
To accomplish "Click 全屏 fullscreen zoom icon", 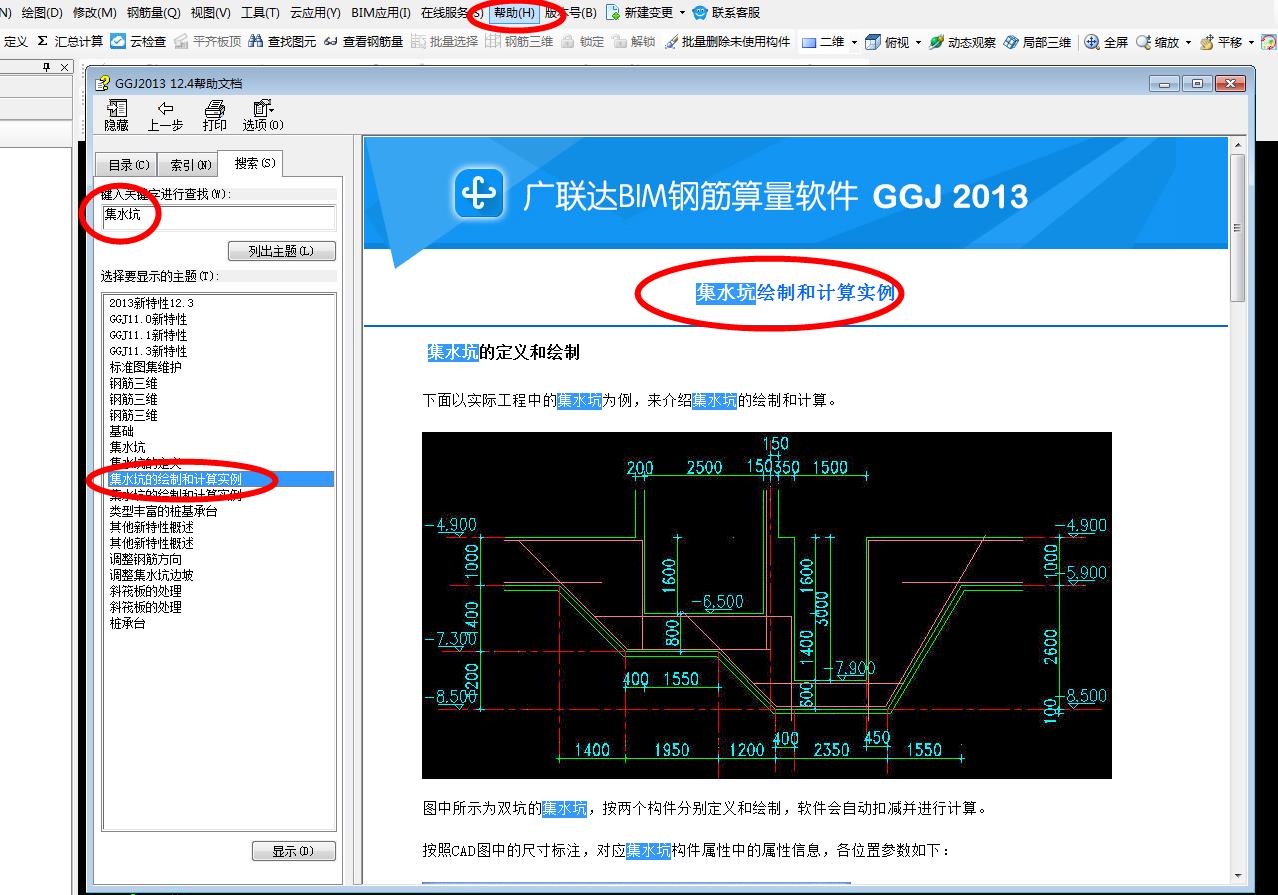I will pyautogui.click(x=1106, y=42).
